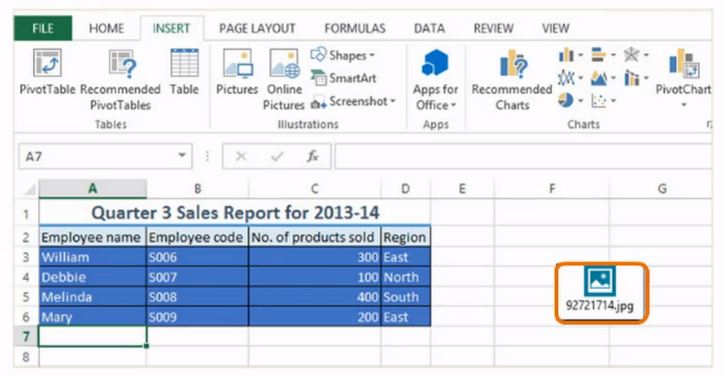Insert a stock or radar chart
This screenshot has width=722, height=377.
pos(631,55)
